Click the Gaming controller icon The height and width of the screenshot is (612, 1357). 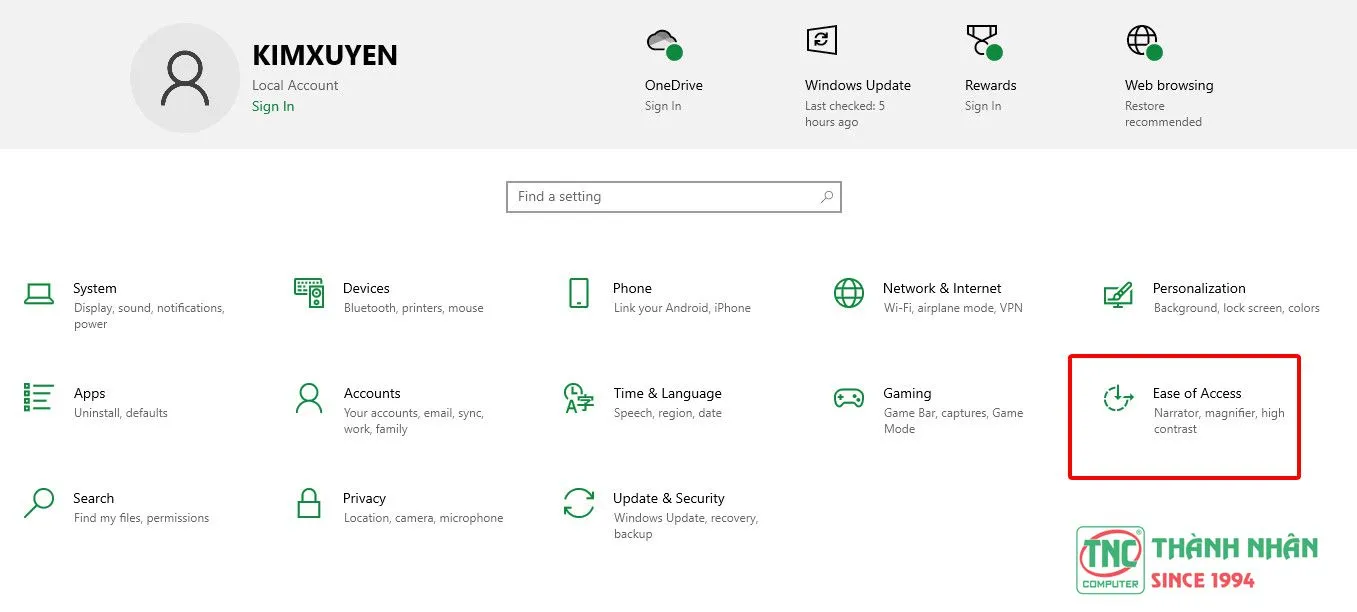click(x=848, y=398)
